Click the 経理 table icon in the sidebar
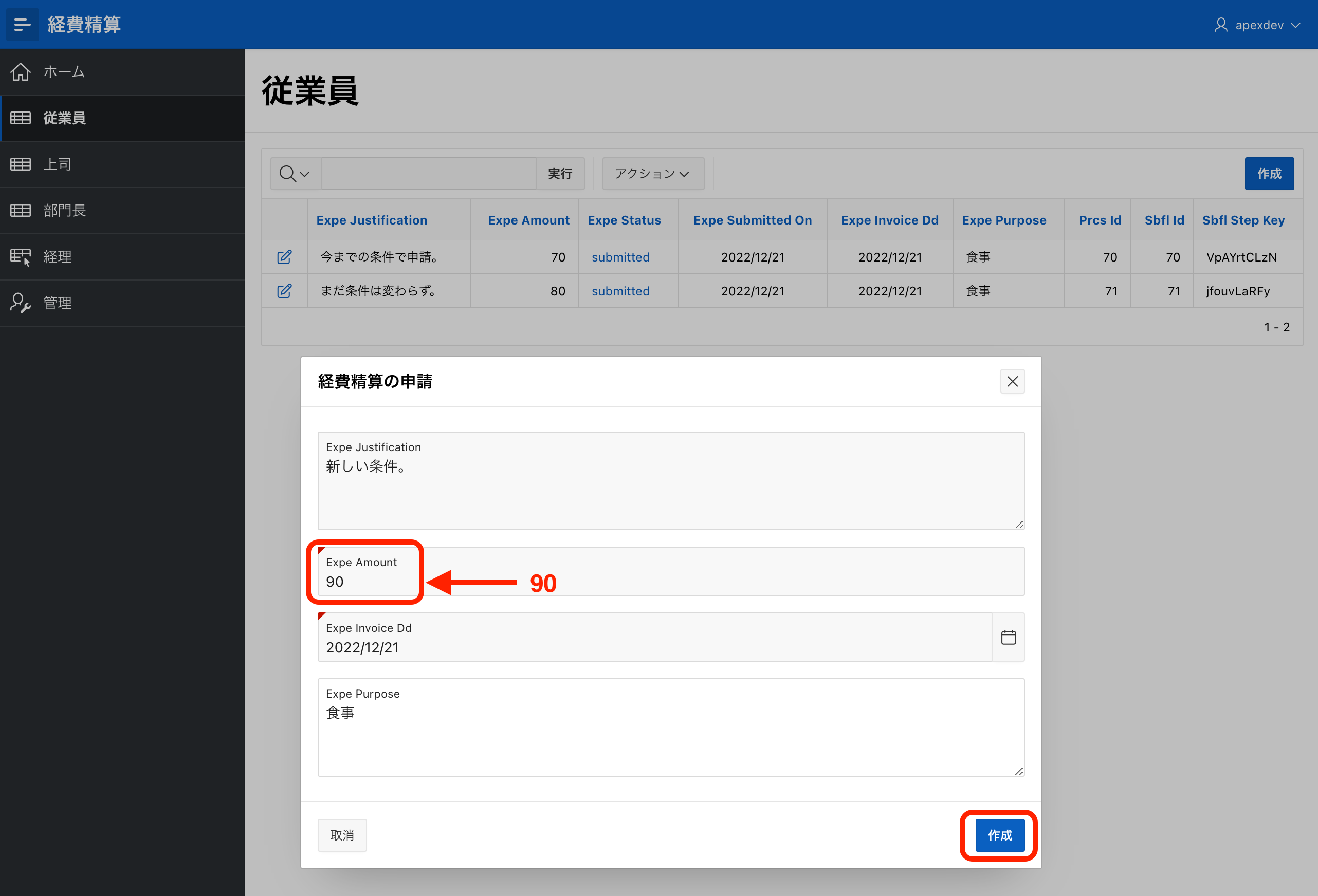 pos(21,257)
